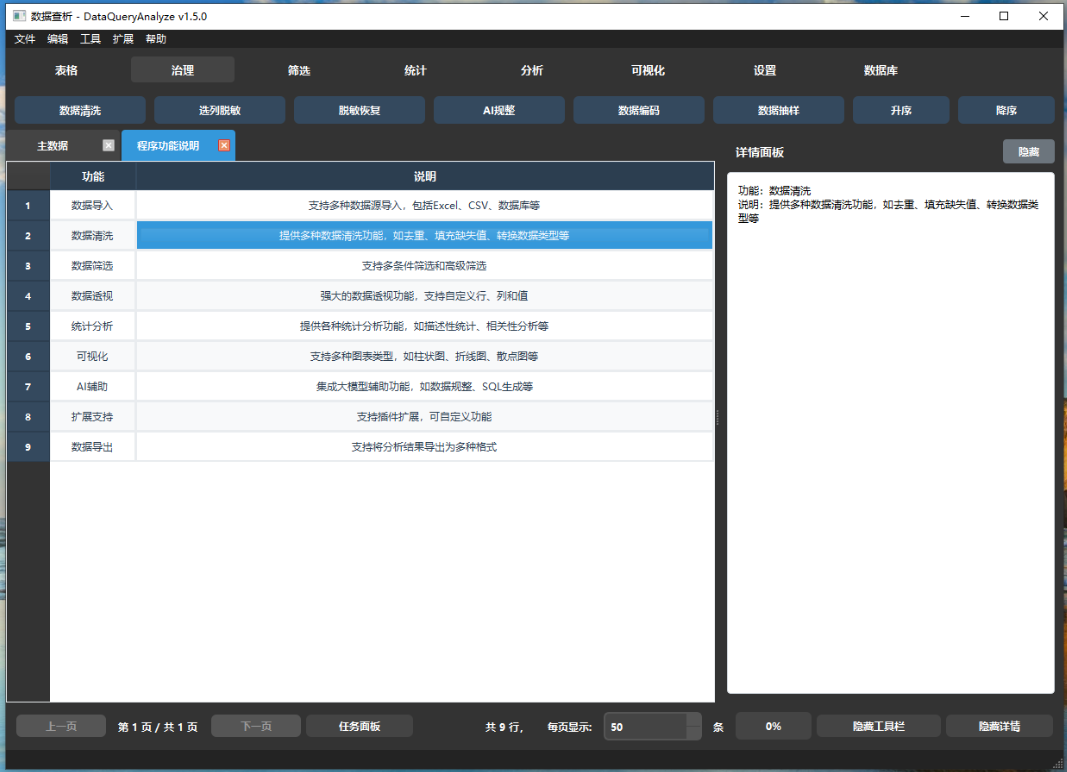This screenshot has width=1067, height=772.
Task: Open the 编辑 menu
Action: pyautogui.click(x=58, y=39)
